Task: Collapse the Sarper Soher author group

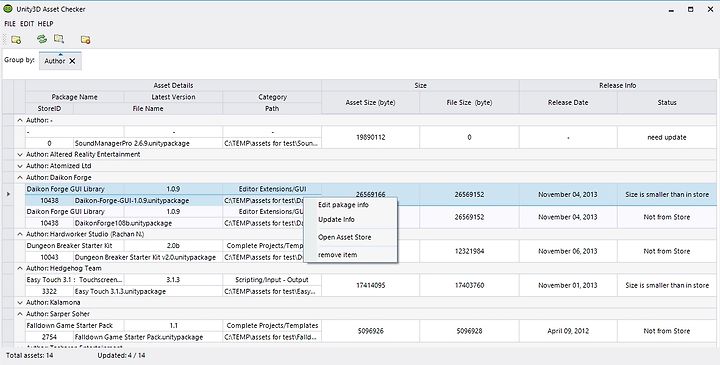Action: [x=20, y=314]
